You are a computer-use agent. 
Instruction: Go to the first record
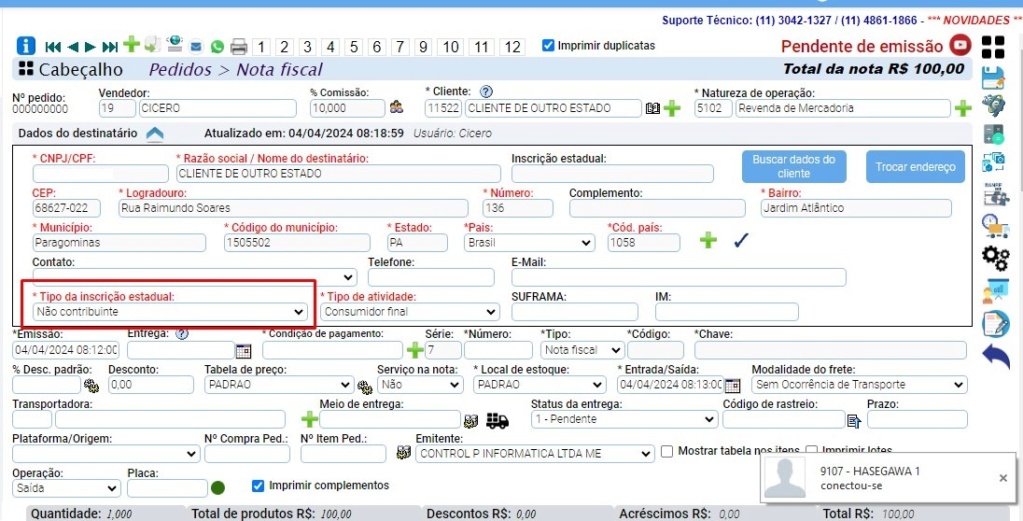click(53, 46)
